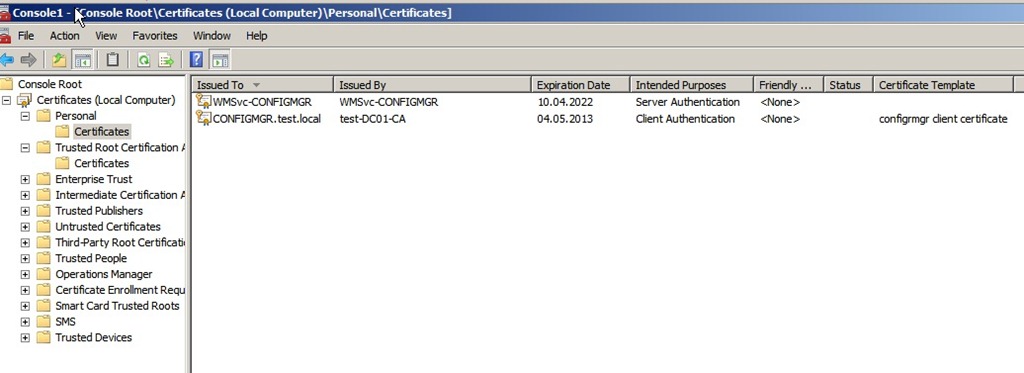Sort by the Issued By column header
The height and width of the screenshot is (373, 1024).
[x=432, y=85]
